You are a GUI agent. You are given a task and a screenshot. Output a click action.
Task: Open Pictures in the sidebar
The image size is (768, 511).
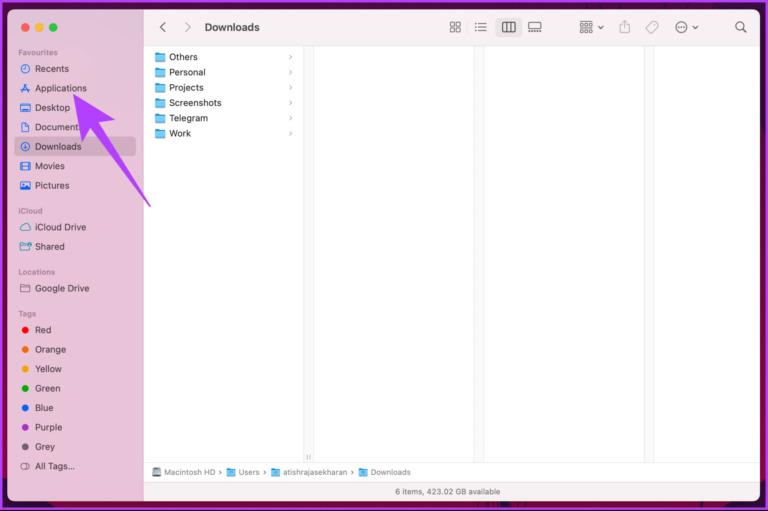pyautogui.click(x=75, y=186)
